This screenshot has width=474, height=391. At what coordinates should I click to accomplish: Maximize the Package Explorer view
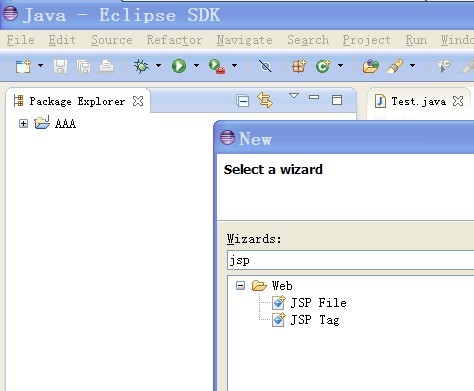pyautogui.click(x=337, y=100)
